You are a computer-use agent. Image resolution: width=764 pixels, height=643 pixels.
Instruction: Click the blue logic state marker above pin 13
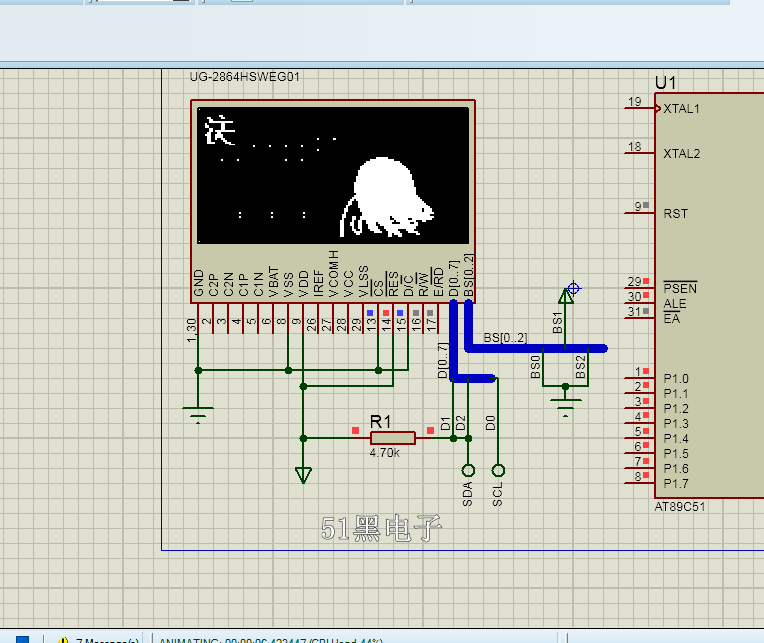tap(370, 313)
